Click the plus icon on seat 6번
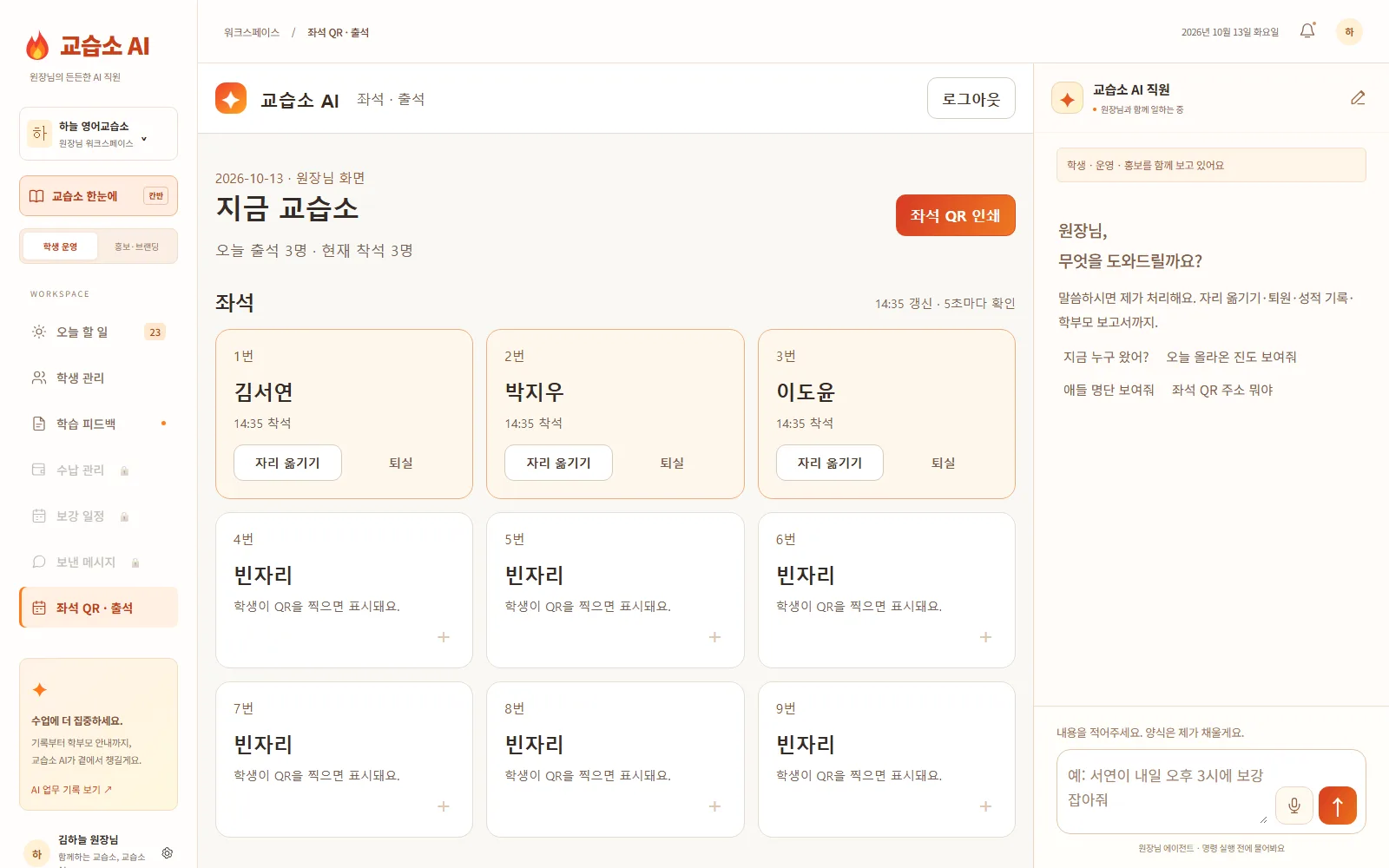The width and height of the screenshot is (1389, 868). (x=986, y=637)
